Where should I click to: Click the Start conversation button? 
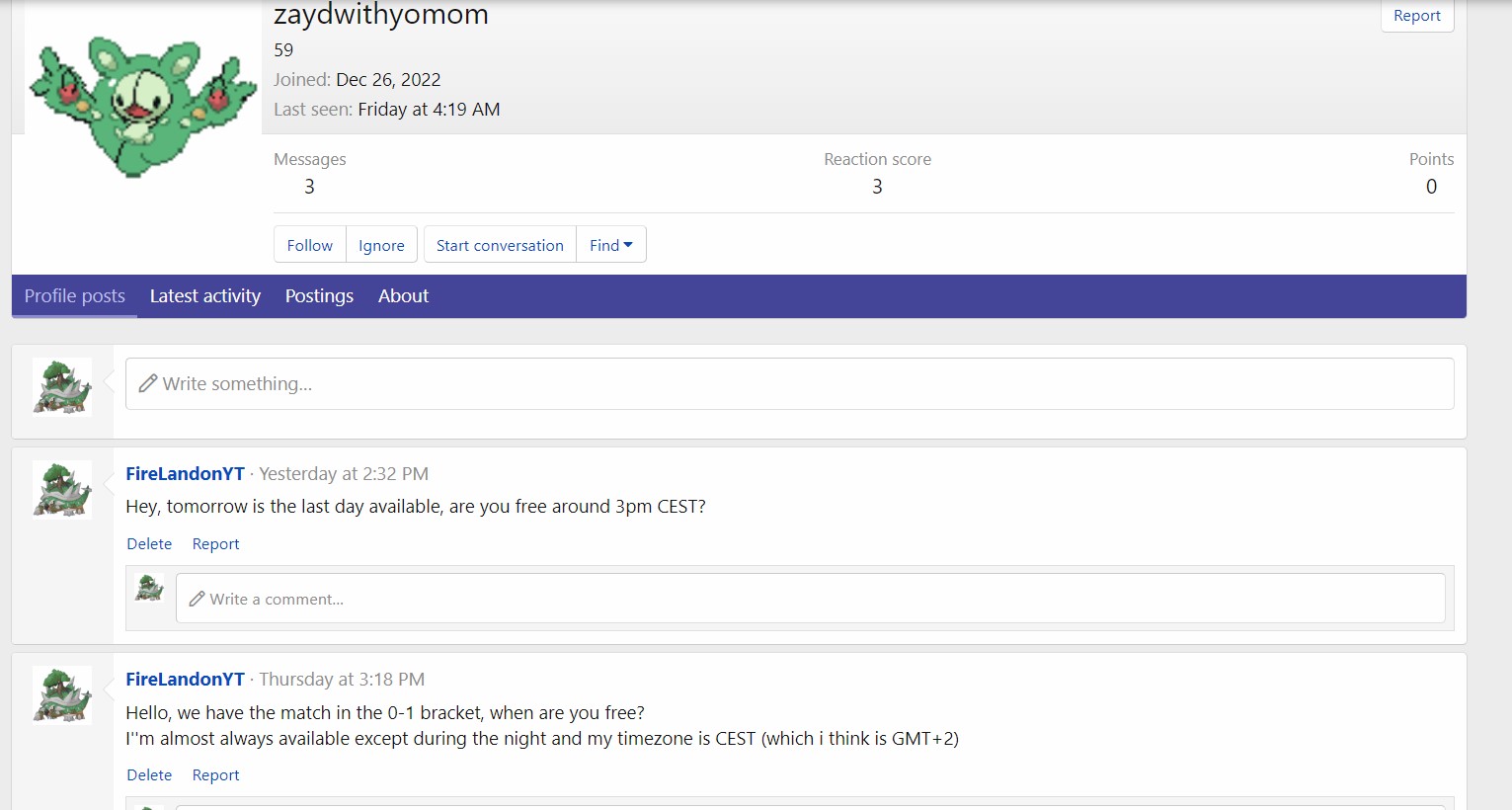(x=500, y=245)
